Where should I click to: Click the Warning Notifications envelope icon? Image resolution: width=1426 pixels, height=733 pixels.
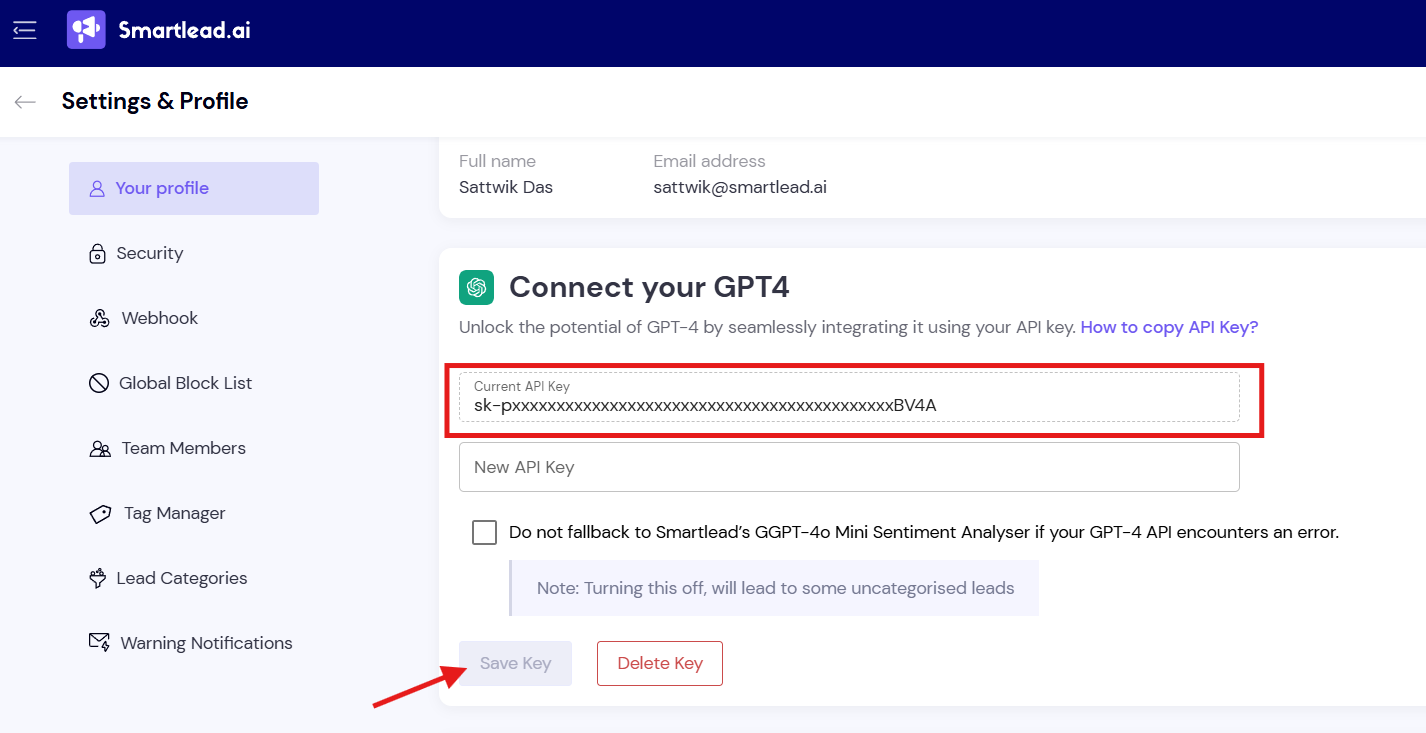[x=99, y=643]
